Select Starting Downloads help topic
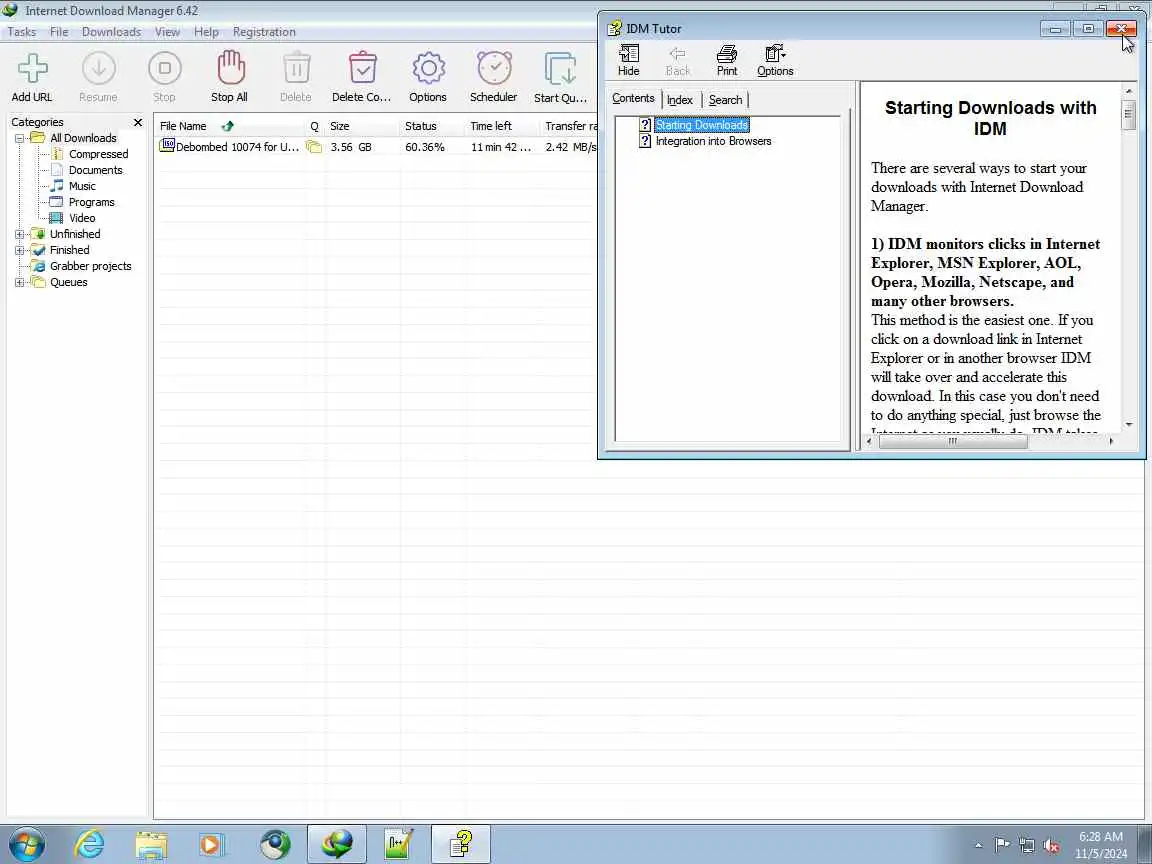1152x864 pixels. click(702, 125)
